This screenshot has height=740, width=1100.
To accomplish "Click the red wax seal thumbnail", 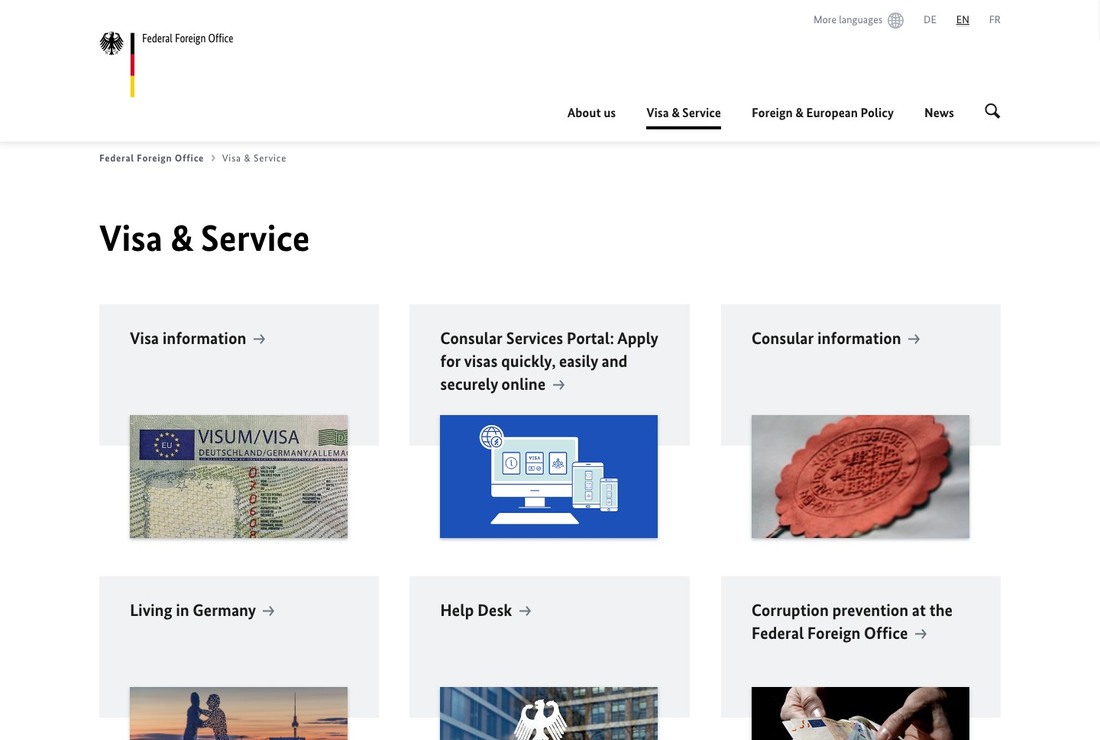I will point(860,477).
